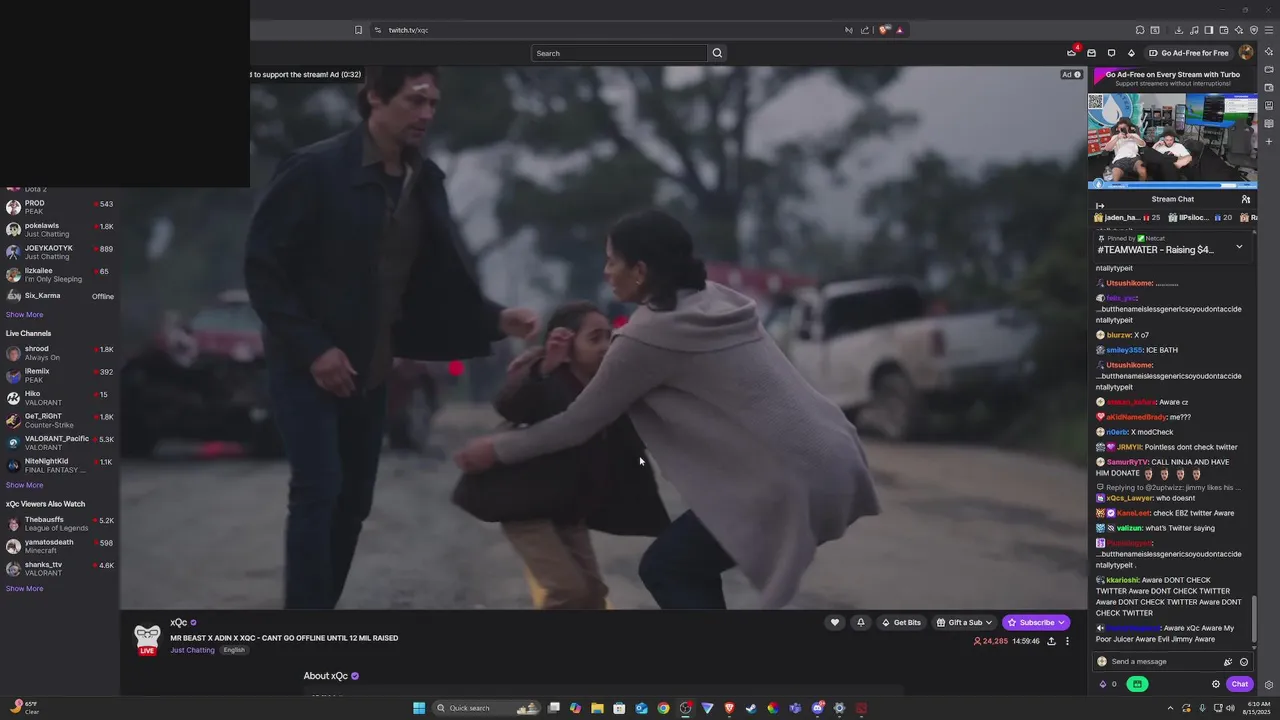This screenshot has width=1280, height=720.
Task: Open the emote picker smiley icon
Action: 1244,662
